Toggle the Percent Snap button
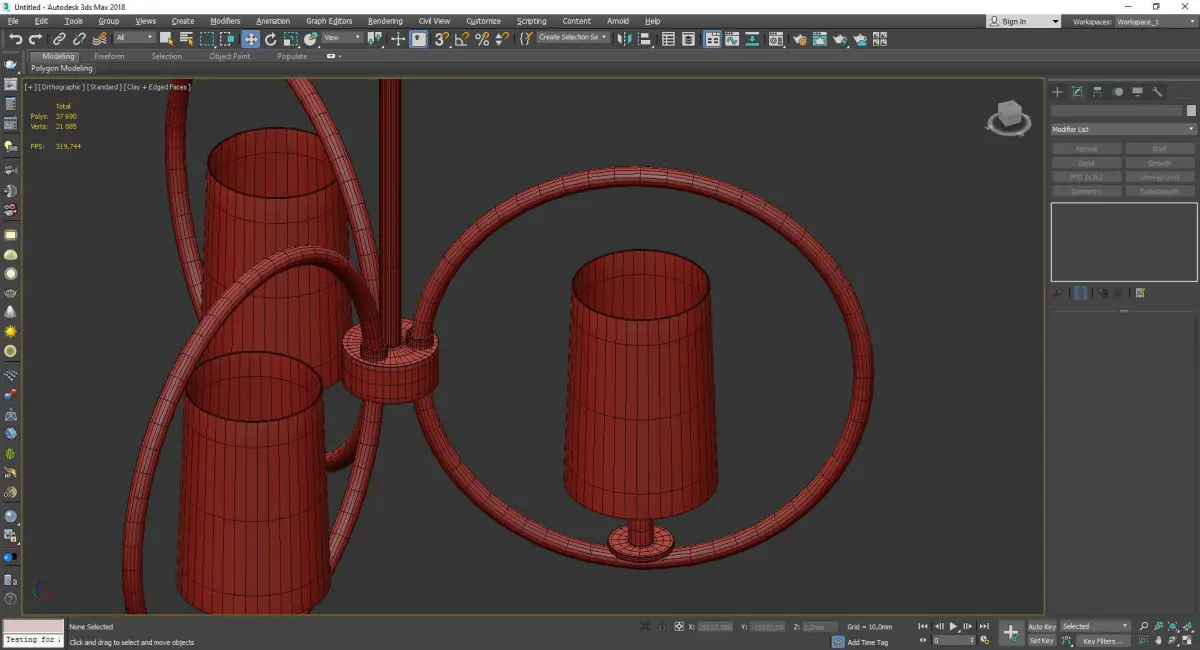 click(x=482, y=39)
